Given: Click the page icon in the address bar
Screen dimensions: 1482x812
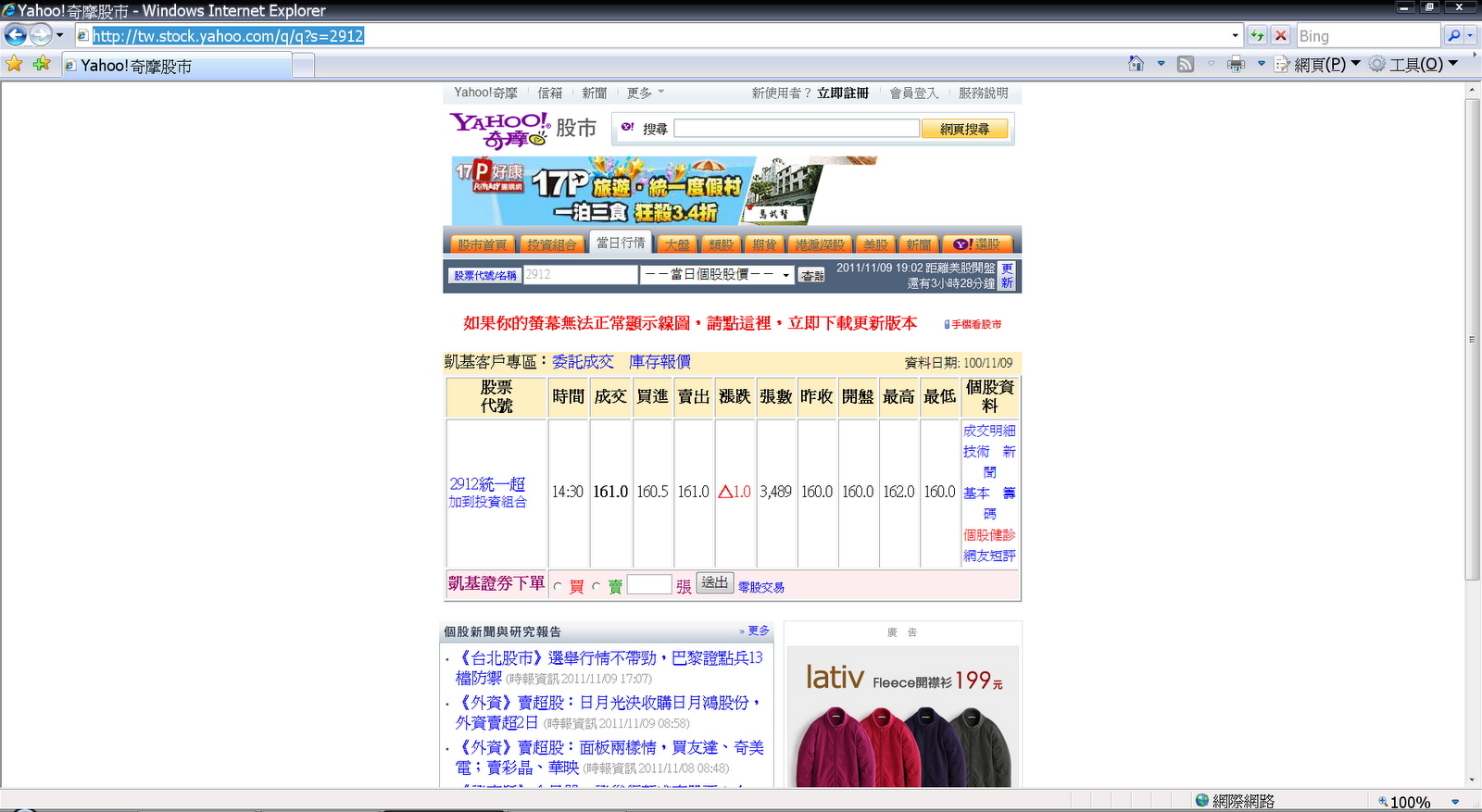Looking at the screenshot, I should coord(82,36).
